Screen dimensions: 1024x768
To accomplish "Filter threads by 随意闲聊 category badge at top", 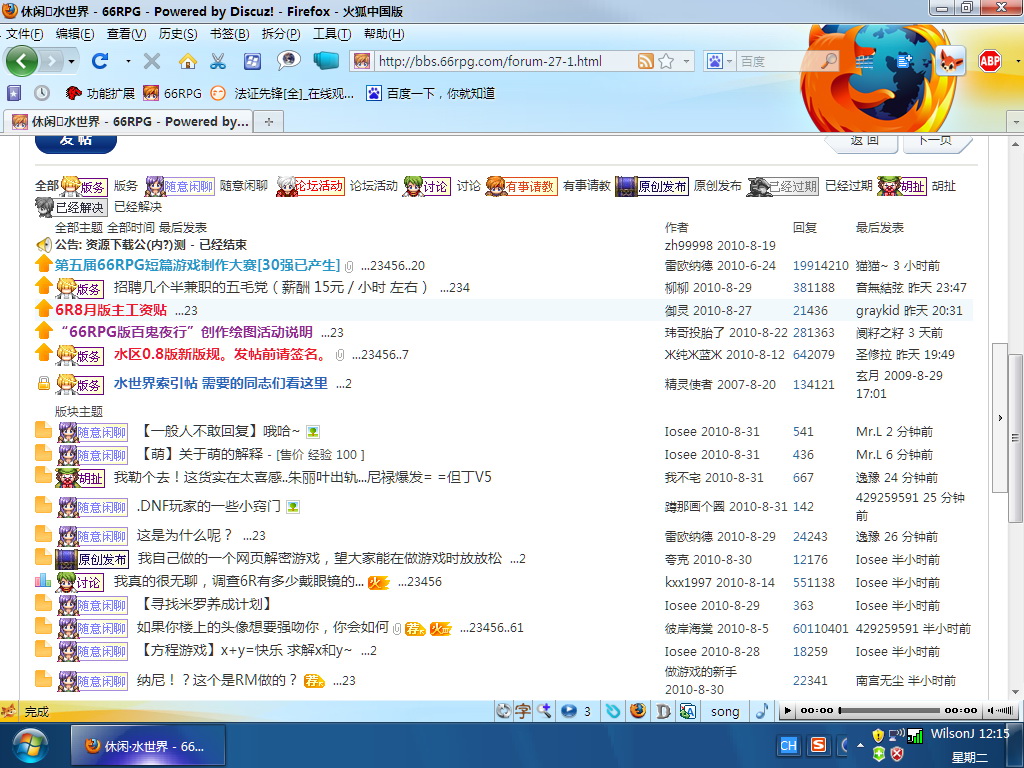I will click(x=179, y=185).
